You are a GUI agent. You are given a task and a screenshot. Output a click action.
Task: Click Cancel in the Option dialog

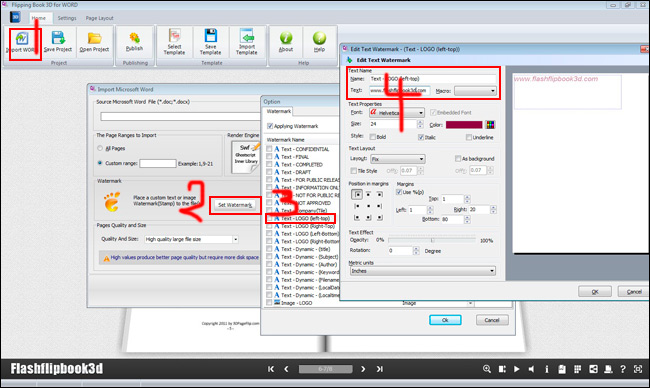pyautogui.click(x=492, y=320)
